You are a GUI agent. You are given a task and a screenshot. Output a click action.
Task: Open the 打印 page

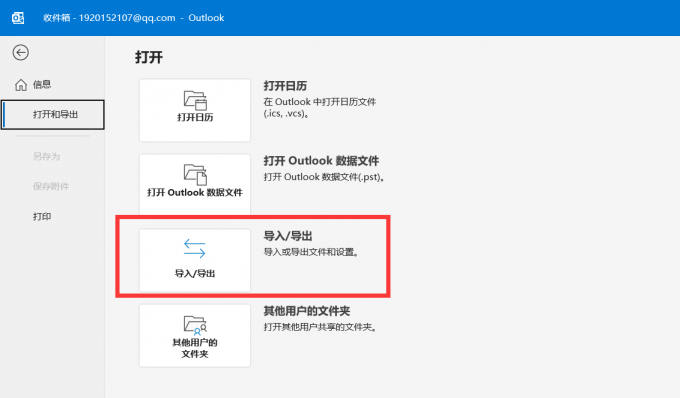pyautogui.click(x=42, y=216)
